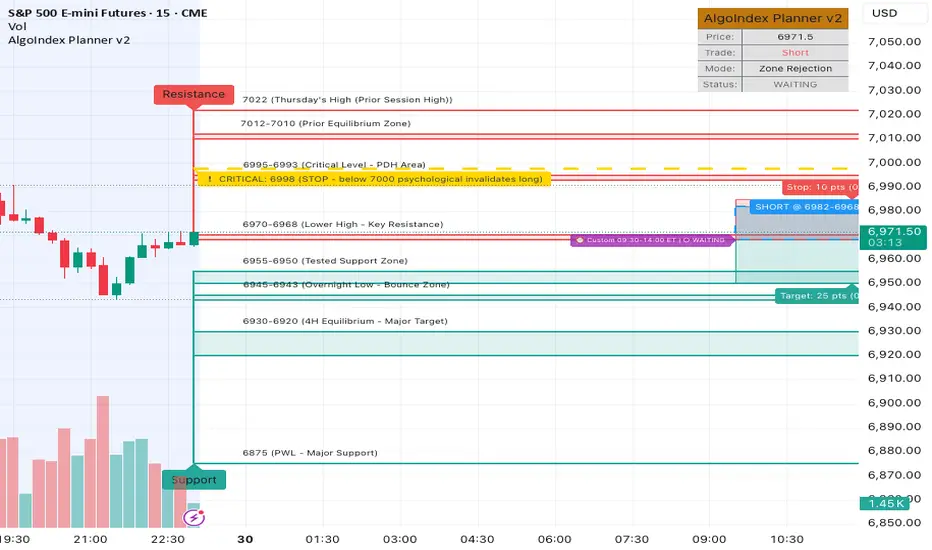Click the 01:30 time axis label

coord(322,539)
